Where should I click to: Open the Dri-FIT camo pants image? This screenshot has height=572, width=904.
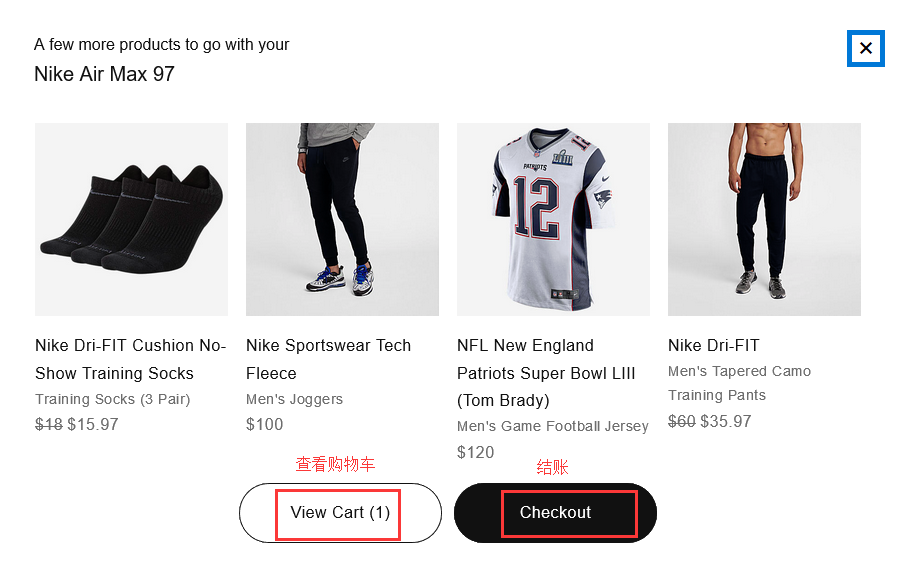point(764,219)
